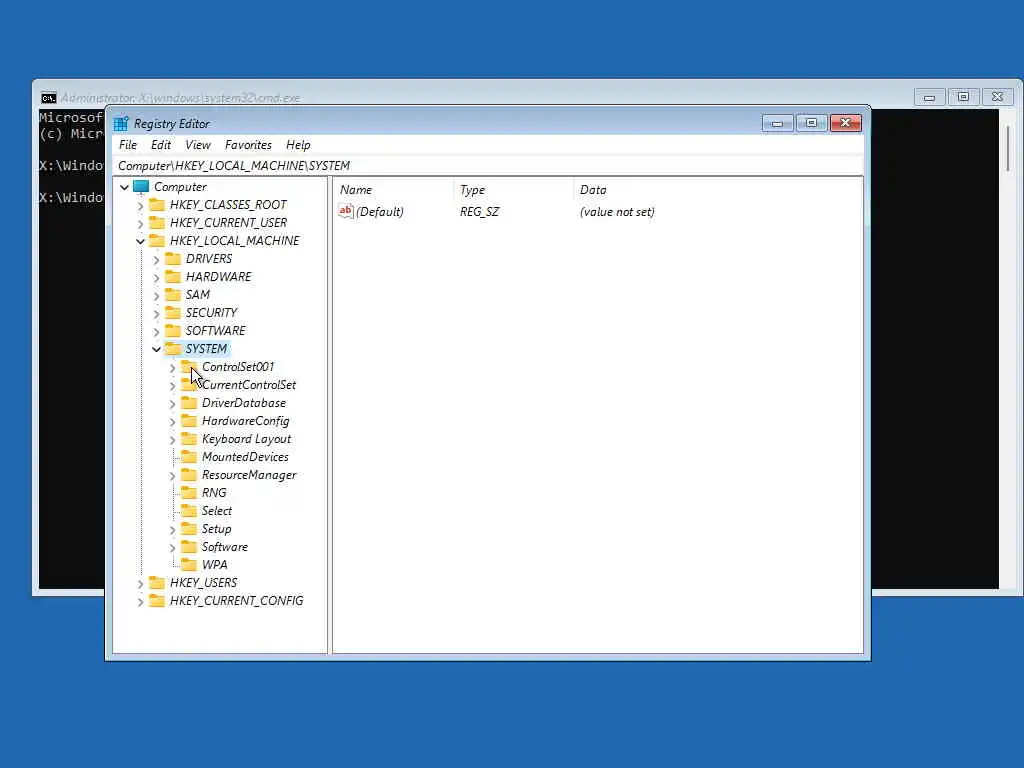The height and width of the screenshot is (768, 1024).
Task: Click the Select key folder icon
Action: (x=189, y=510)
